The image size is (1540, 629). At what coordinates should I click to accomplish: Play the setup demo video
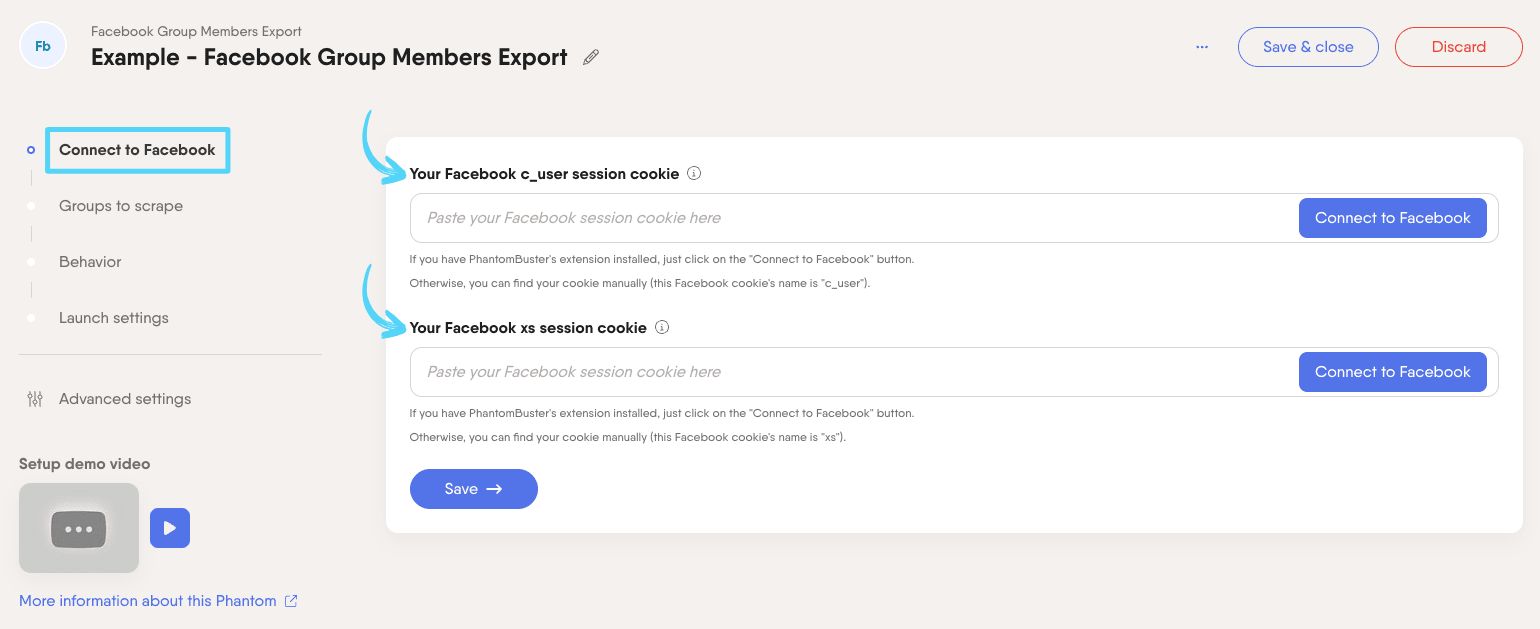170,528
